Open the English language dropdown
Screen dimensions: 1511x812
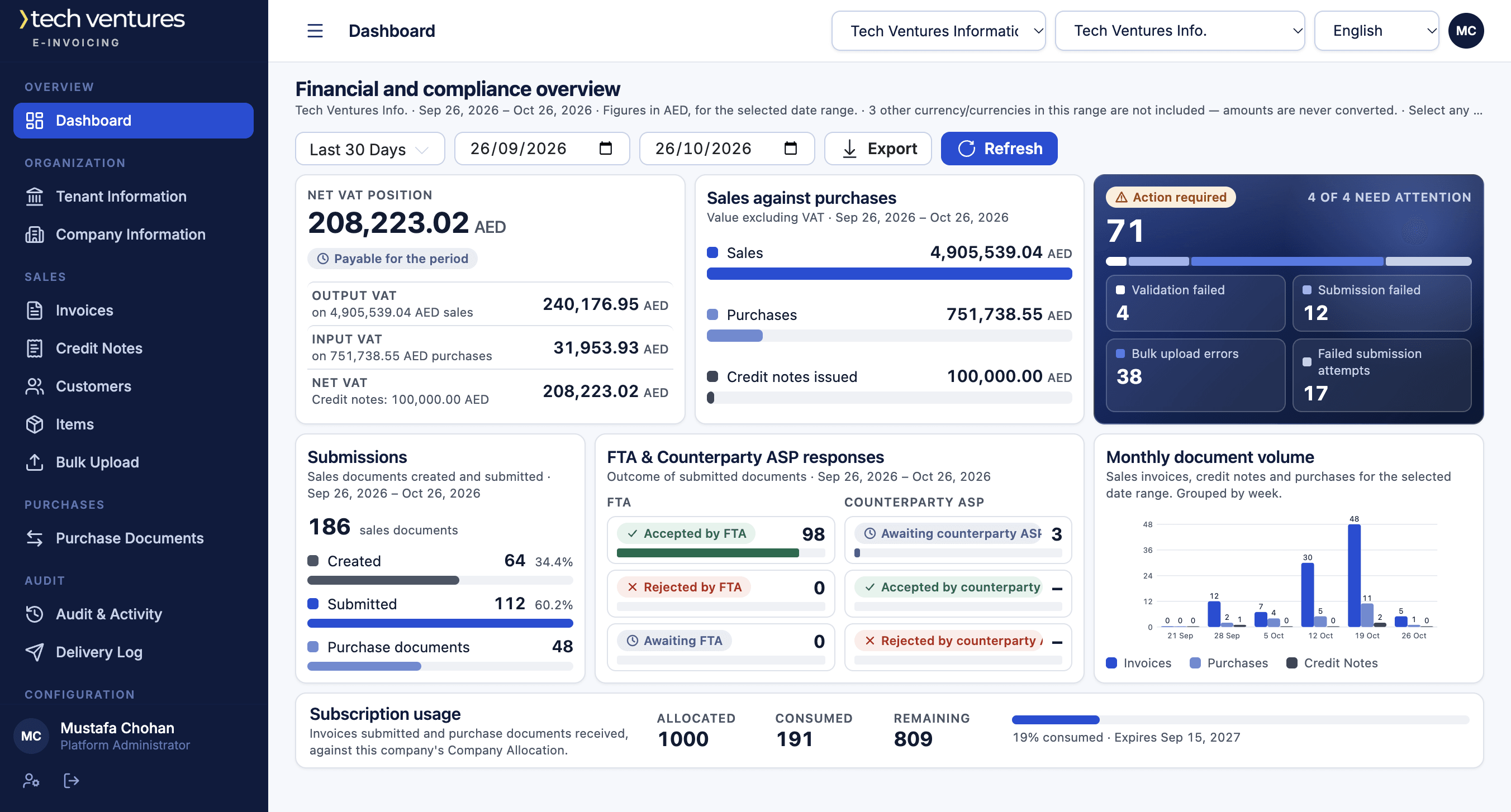(1376, 31)
